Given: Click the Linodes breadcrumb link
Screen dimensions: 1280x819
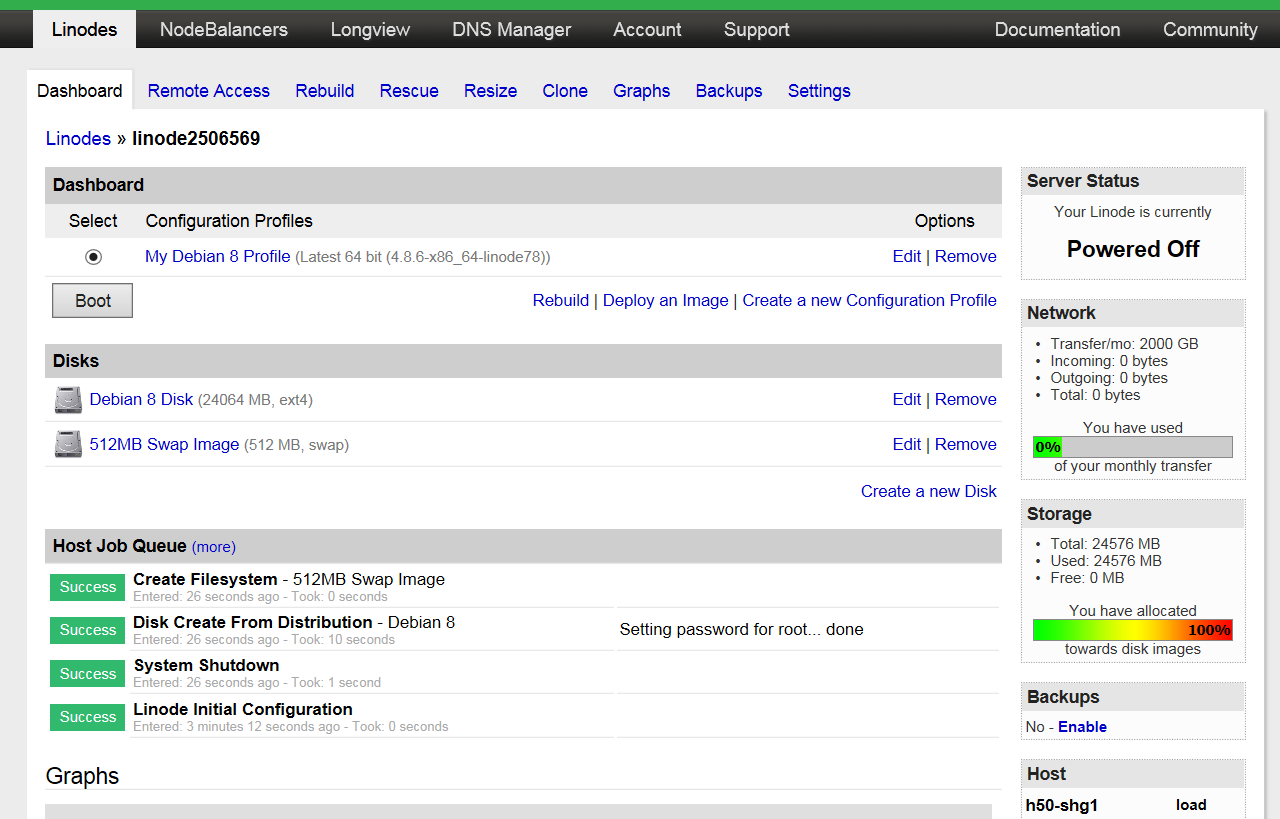Looking at the screenshot, I should point(78,139).
